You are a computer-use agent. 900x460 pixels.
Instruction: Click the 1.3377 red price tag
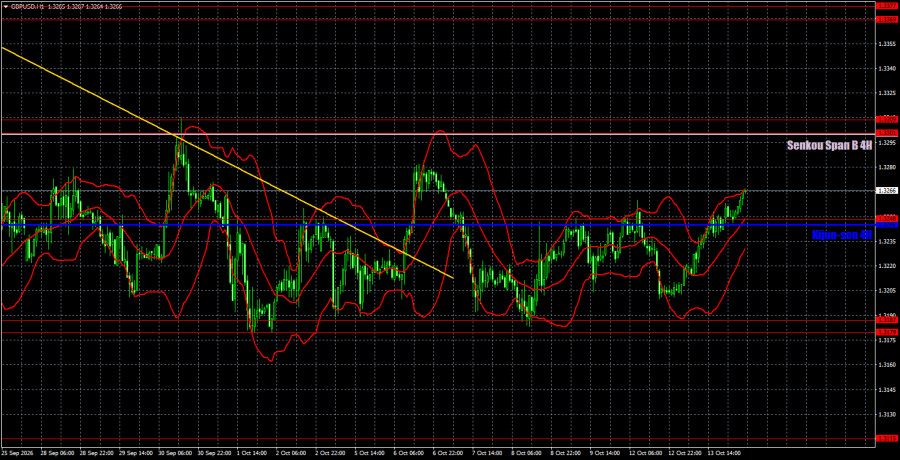click(x=887, y=6)
